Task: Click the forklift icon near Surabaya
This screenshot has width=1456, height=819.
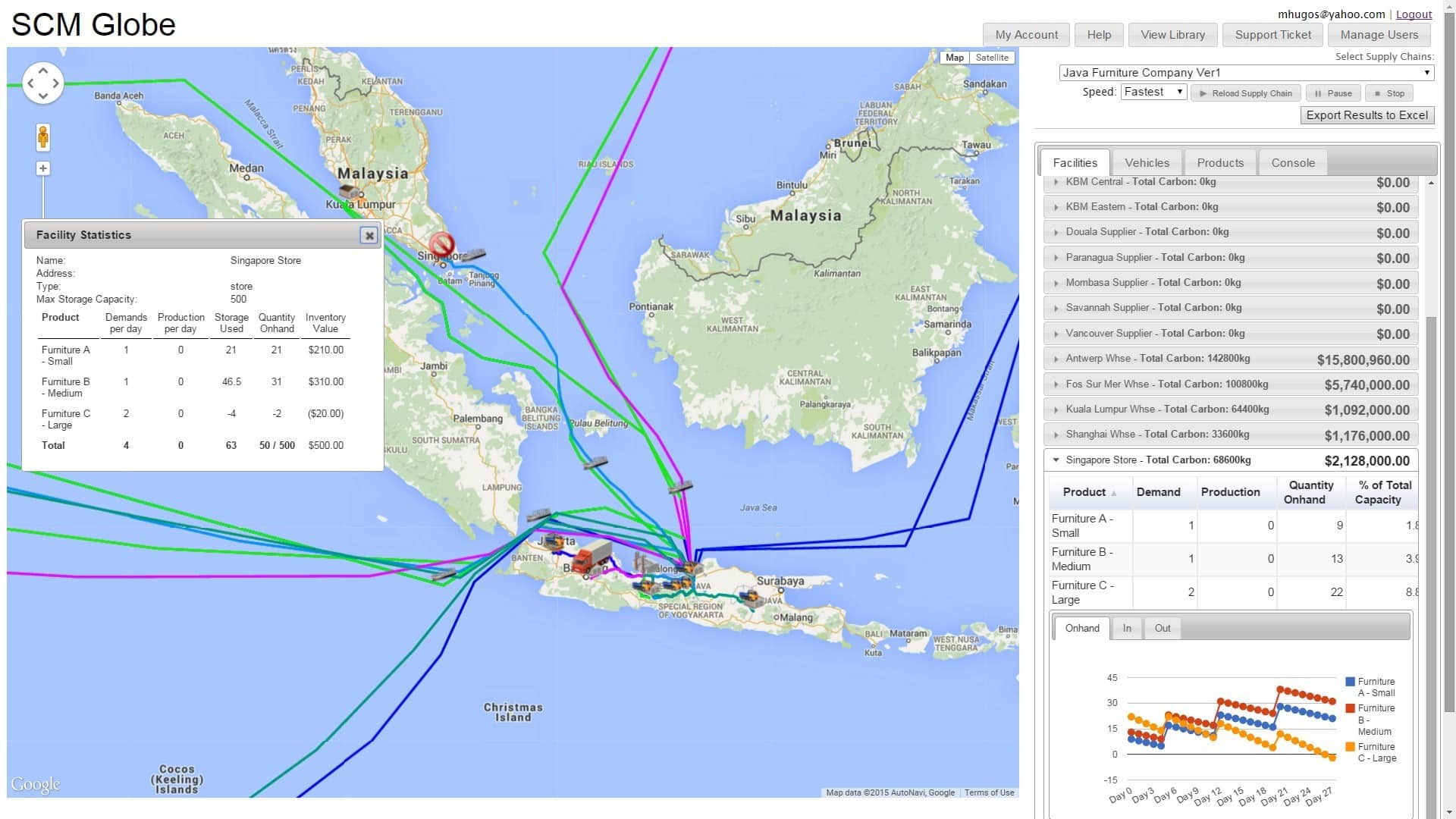Action: coord(752,599)
